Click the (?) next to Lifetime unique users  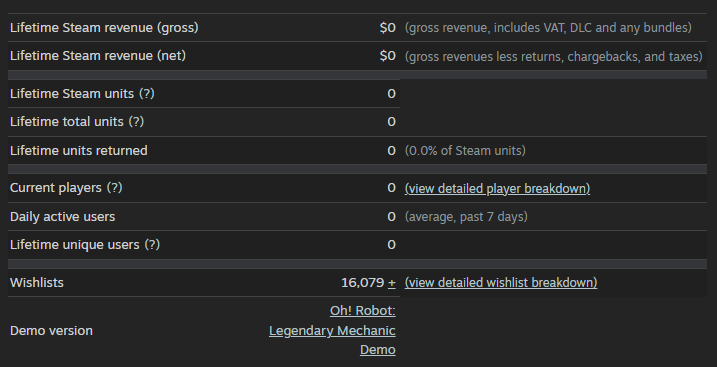tap(152, 245)
